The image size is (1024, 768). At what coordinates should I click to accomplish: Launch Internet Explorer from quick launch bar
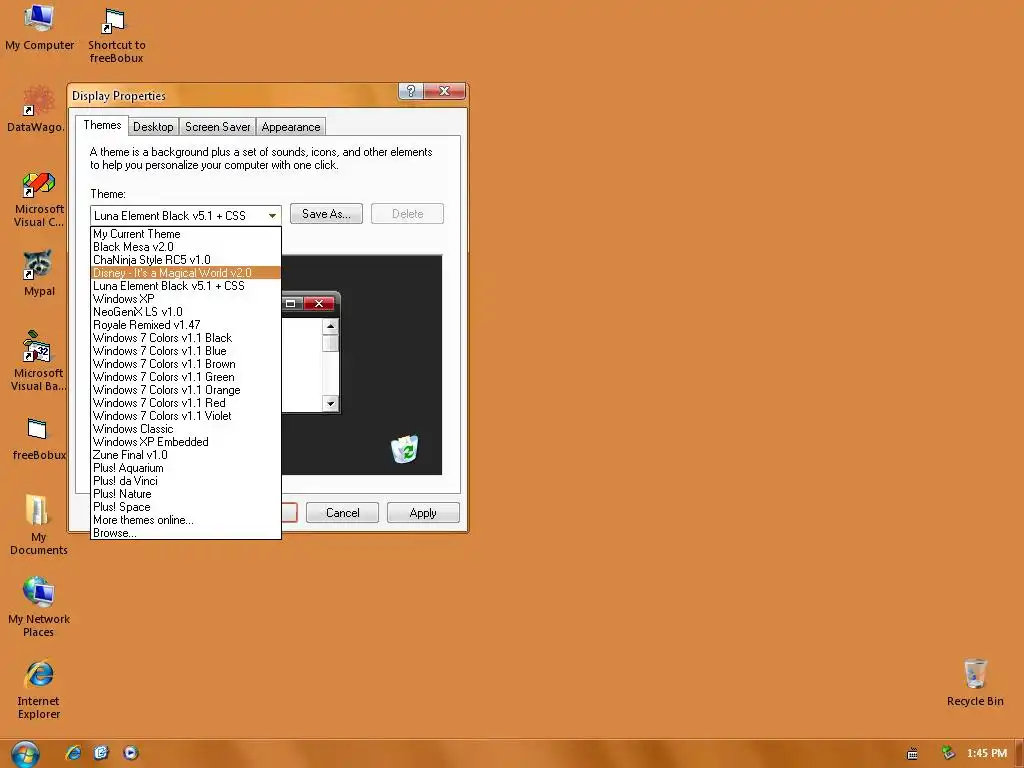click(73, 753)
